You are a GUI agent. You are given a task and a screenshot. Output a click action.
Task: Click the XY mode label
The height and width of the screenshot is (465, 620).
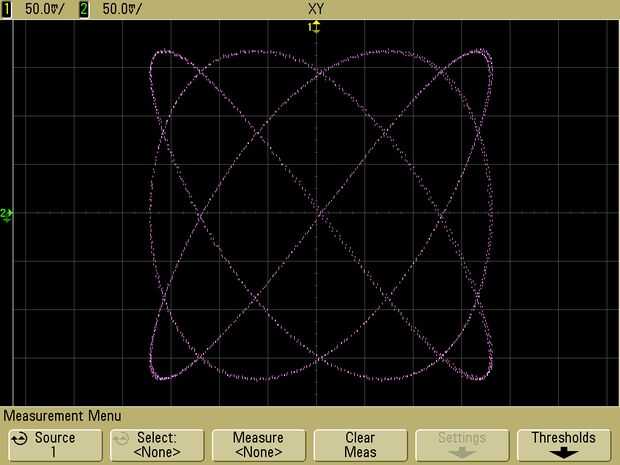click(x=316, y=9)
